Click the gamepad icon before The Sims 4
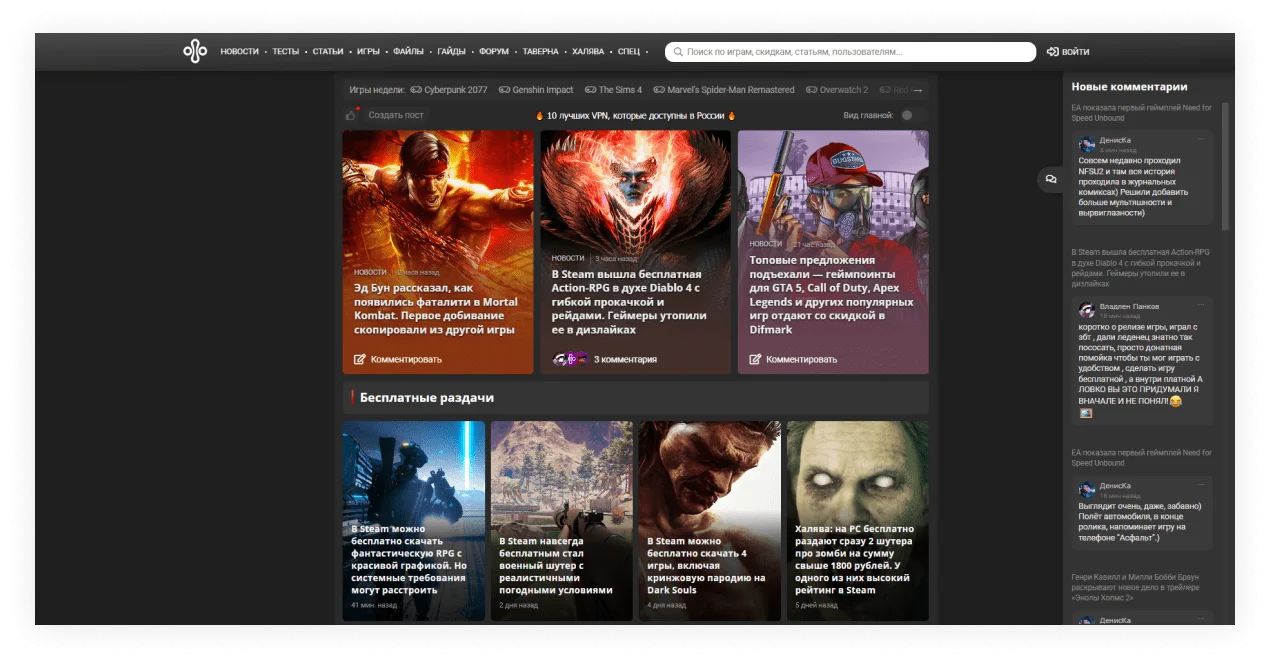This screenshot has width=1270, height=662. (x=591, y=90)
